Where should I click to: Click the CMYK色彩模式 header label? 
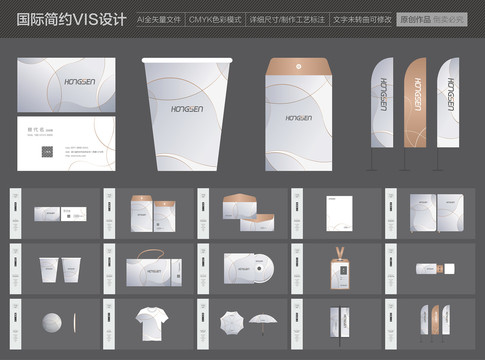click(215, 20)
